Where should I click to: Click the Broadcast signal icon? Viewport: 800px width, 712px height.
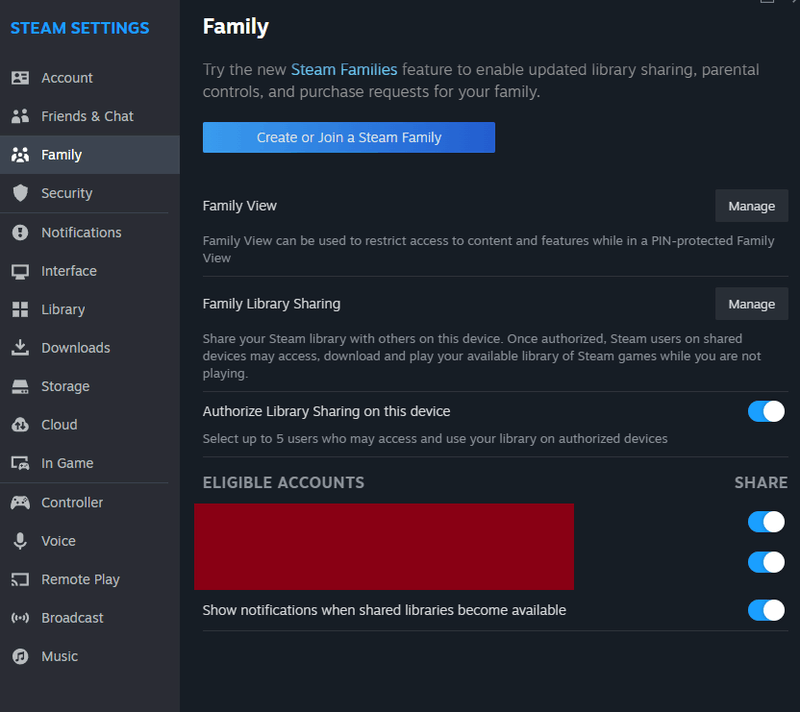tap(20, 618)
